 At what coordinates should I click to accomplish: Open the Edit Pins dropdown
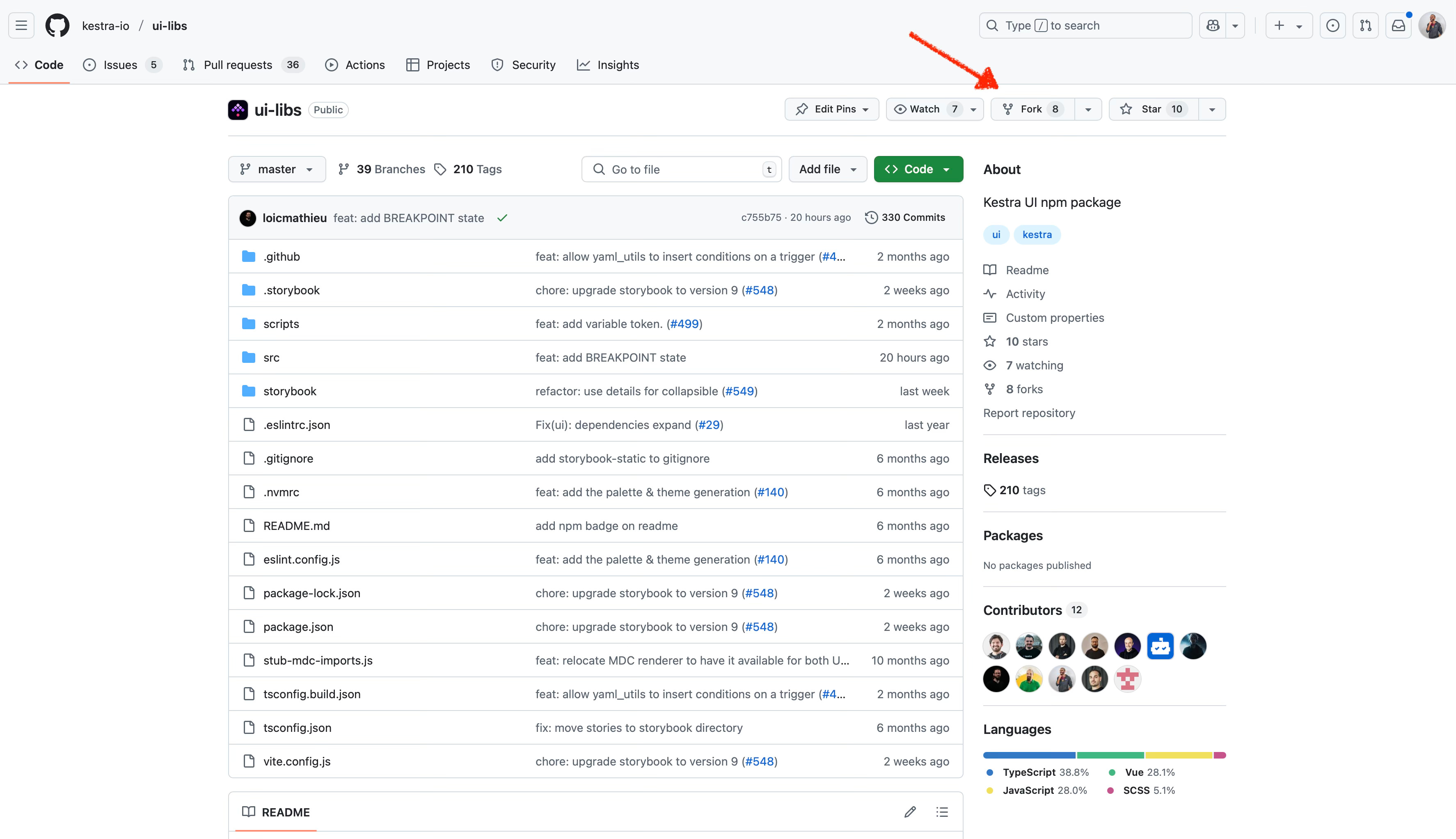(x=832, y=109)
